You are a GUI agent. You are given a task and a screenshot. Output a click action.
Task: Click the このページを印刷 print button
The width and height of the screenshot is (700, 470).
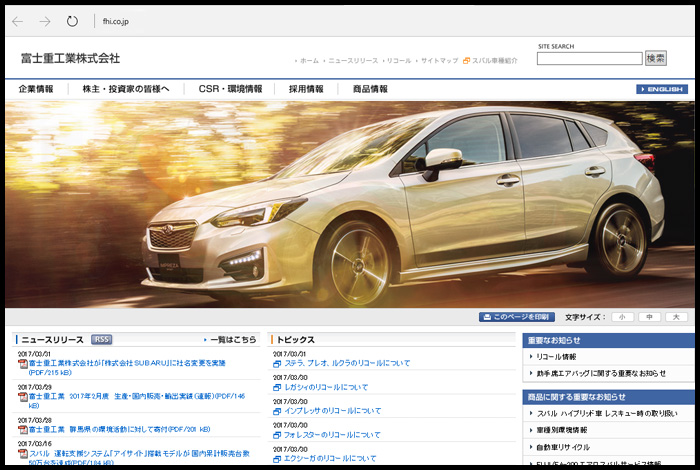(x=517, y=317)
